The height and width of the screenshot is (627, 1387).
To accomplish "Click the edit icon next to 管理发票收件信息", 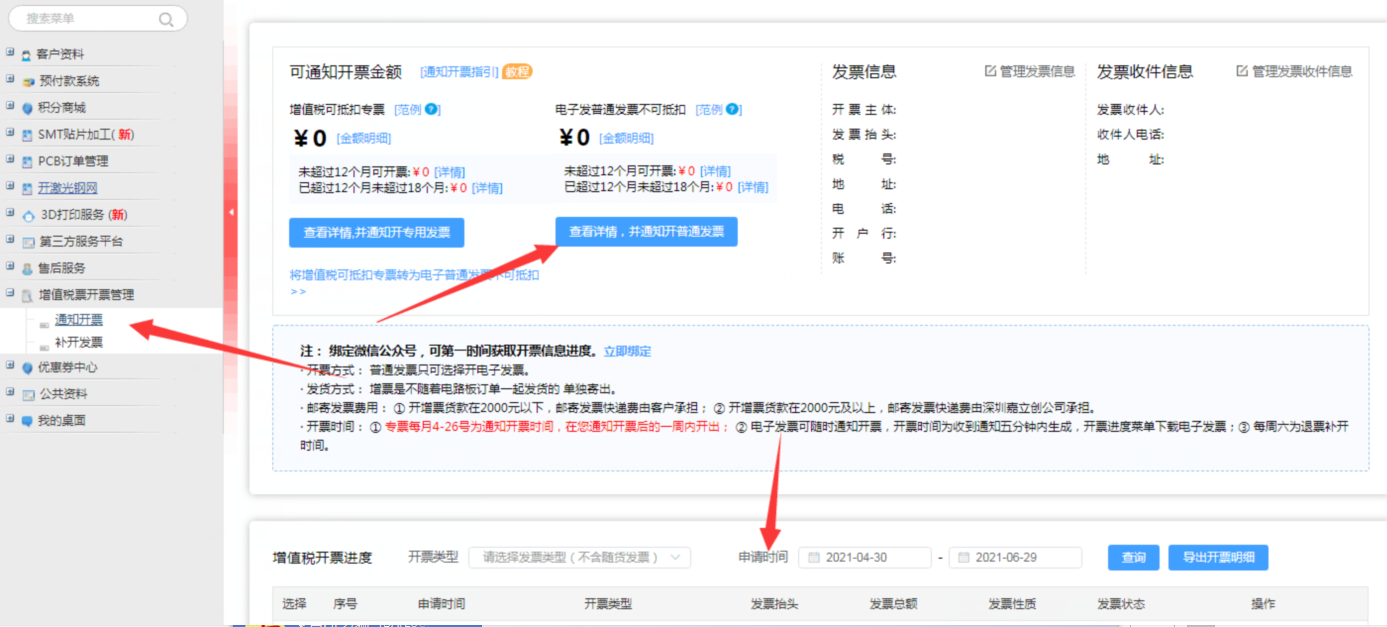I will pyautogui.click(x=1242, y=71).
